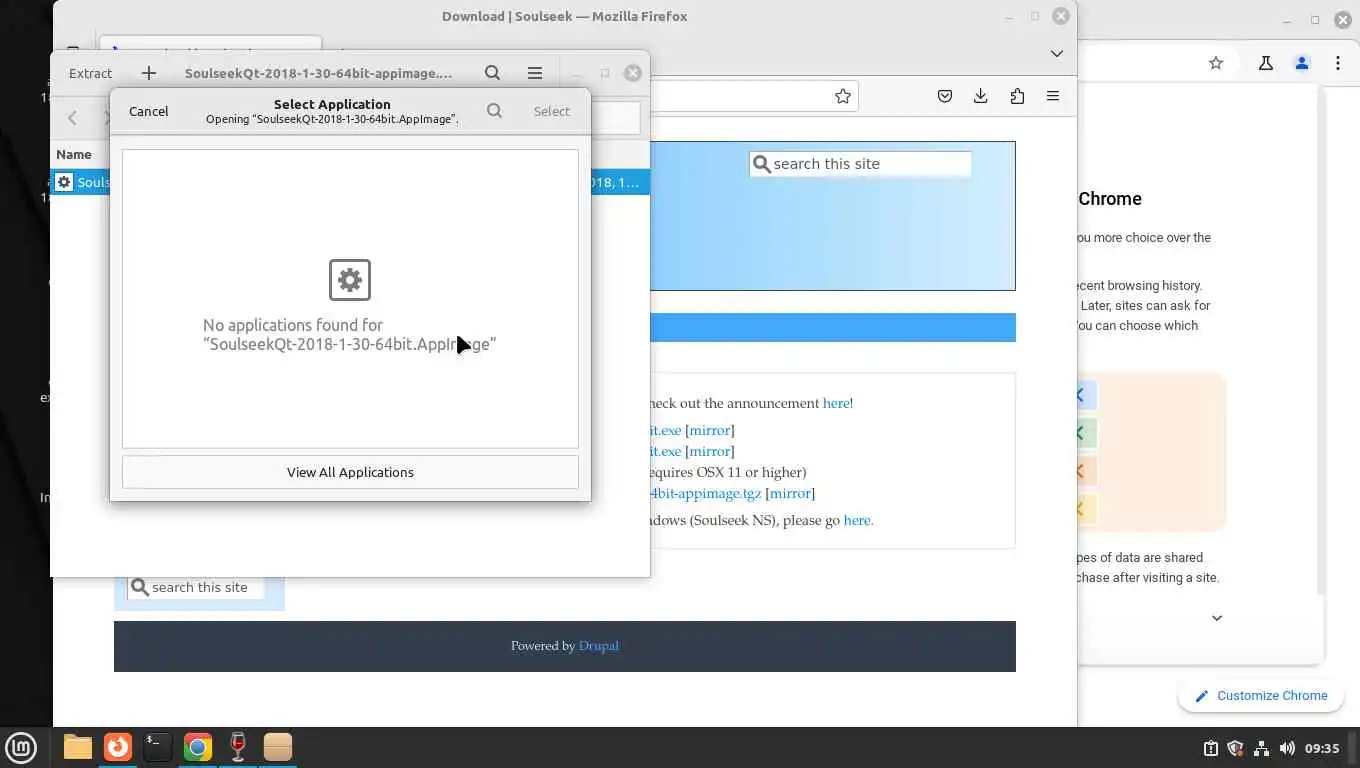Image resolution: width=1360 pixels, height=768 pixels.
Task: Click Cancel in the Select Application dialog
Action: [148, 111]
